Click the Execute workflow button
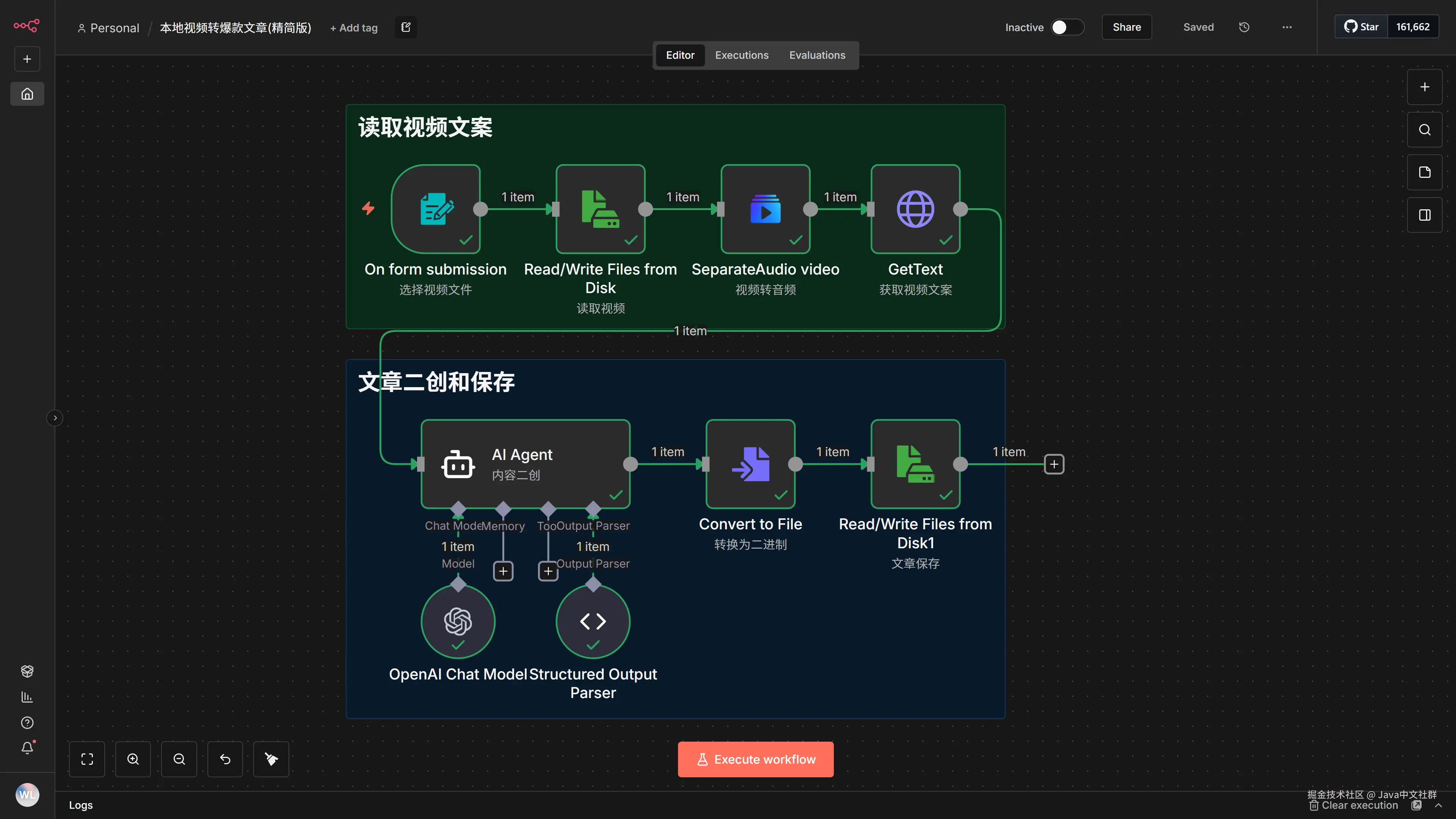Screen dimensions: 1456x819 point(755,759)
